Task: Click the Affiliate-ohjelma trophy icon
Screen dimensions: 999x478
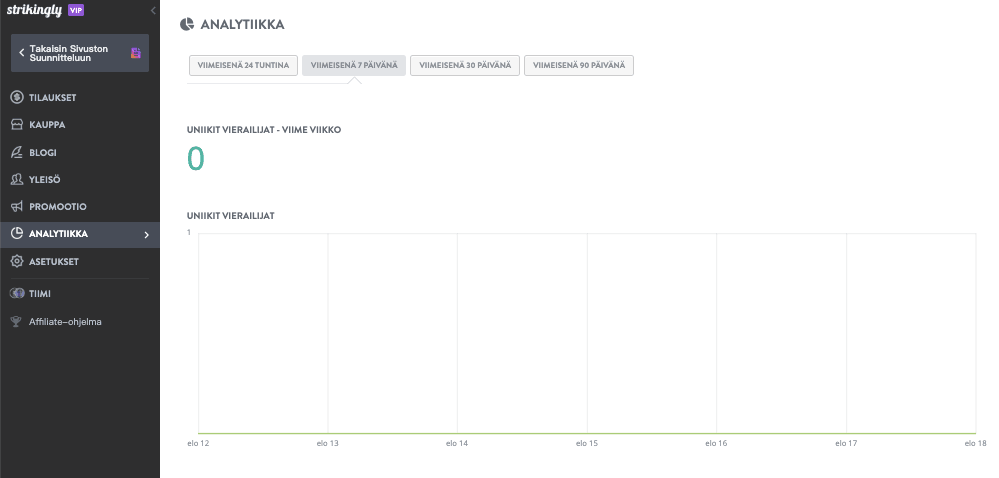Action: 17,322
